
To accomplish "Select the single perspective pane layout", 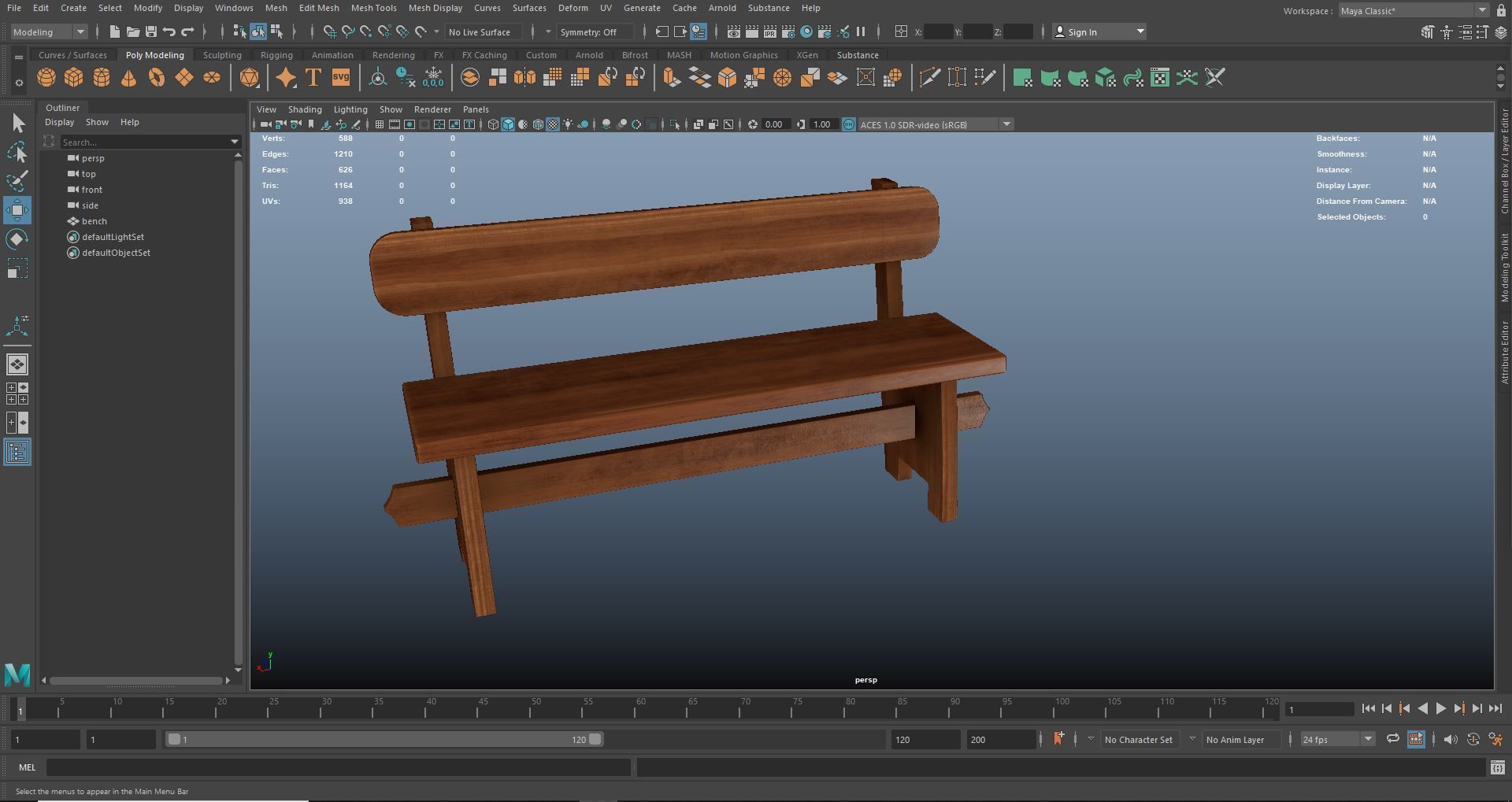I will 17,364.
